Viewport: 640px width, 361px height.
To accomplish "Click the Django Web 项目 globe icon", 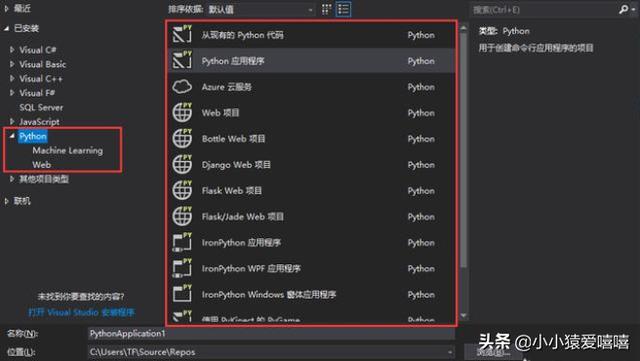I will point(182,165).
